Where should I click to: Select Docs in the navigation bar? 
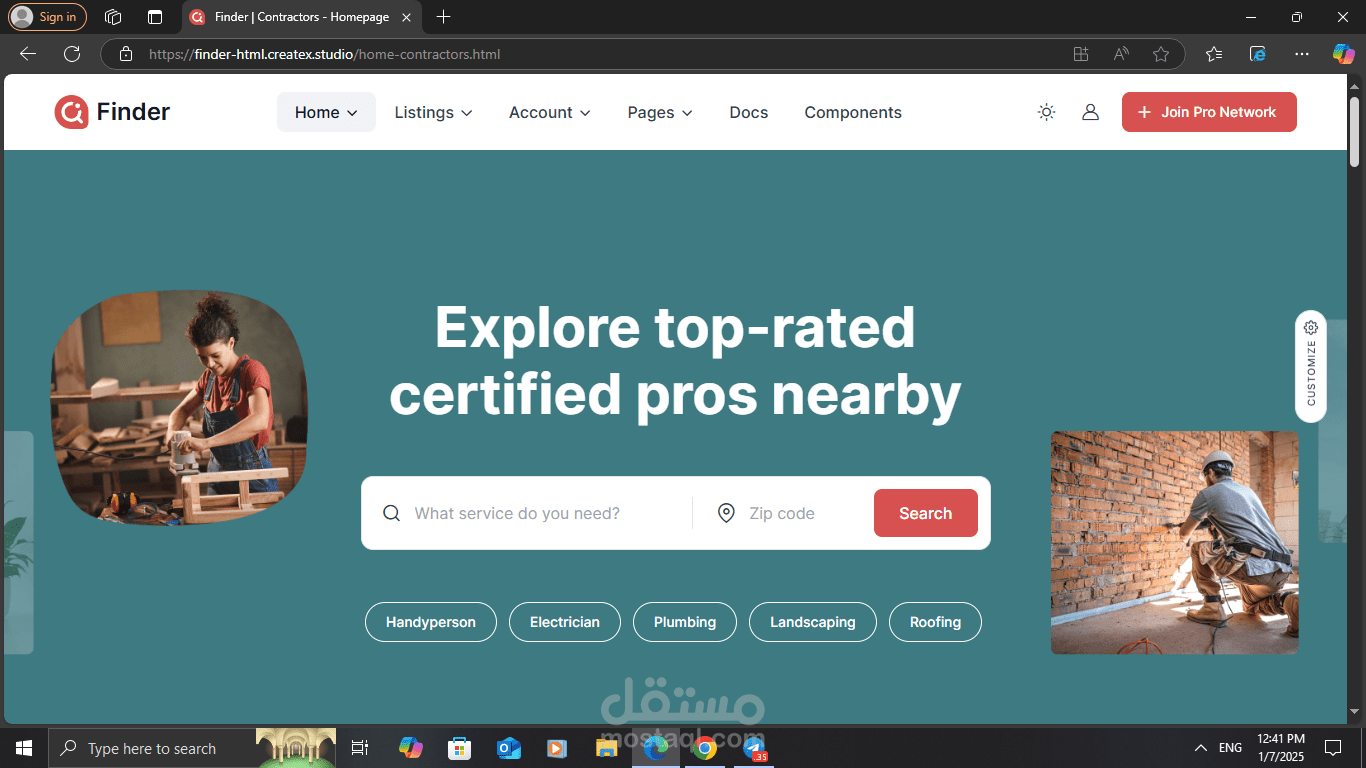tap(748, 112)
